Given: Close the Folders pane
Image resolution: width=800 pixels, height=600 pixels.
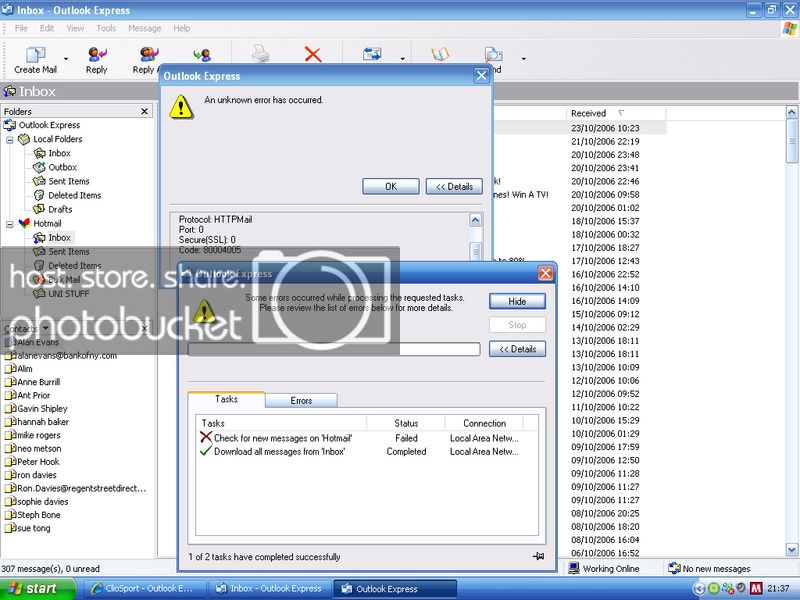Looking at the screenshot, I should 144,111.
